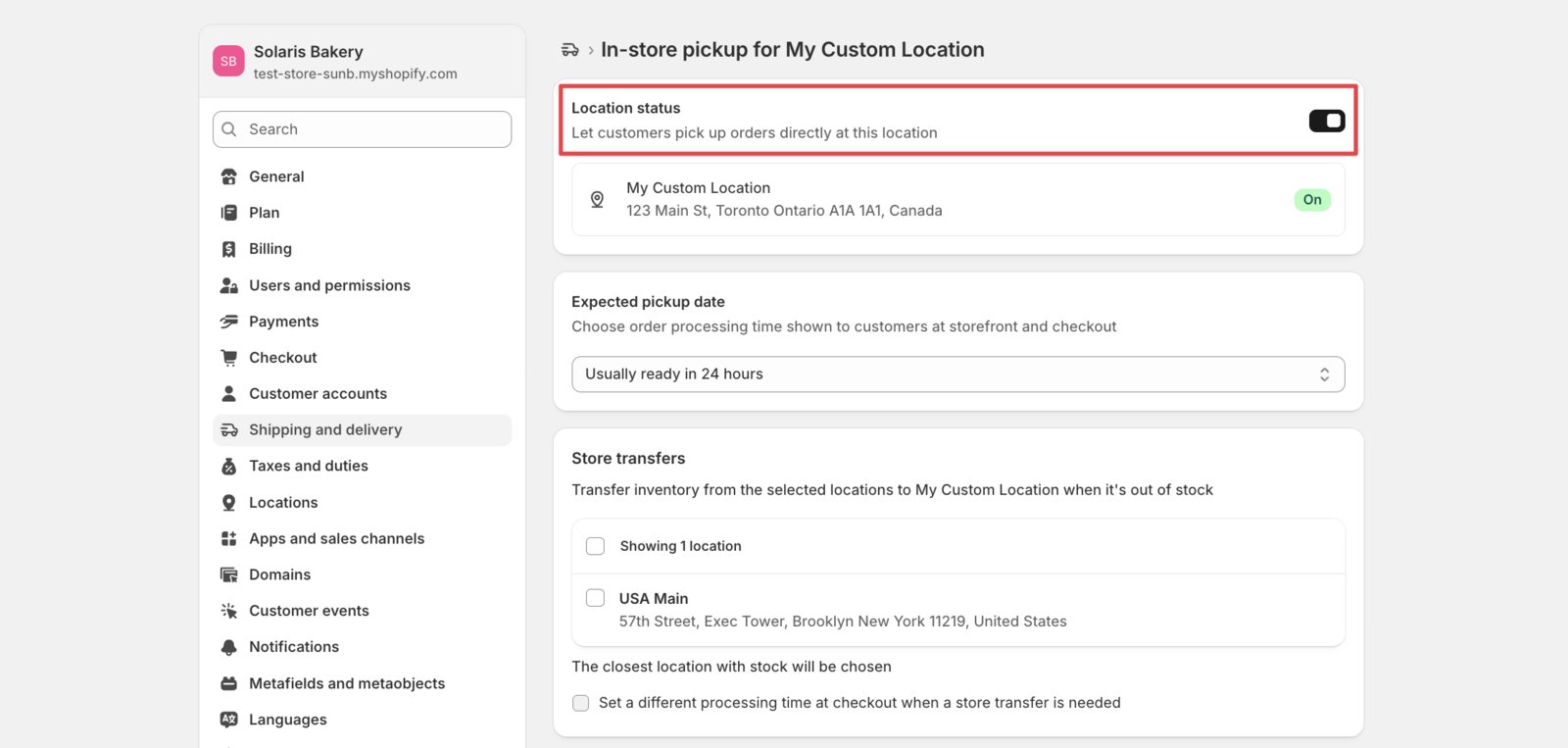Open Taxes and duties settings
1568x748 pixels.
click(x=362, y=466)
